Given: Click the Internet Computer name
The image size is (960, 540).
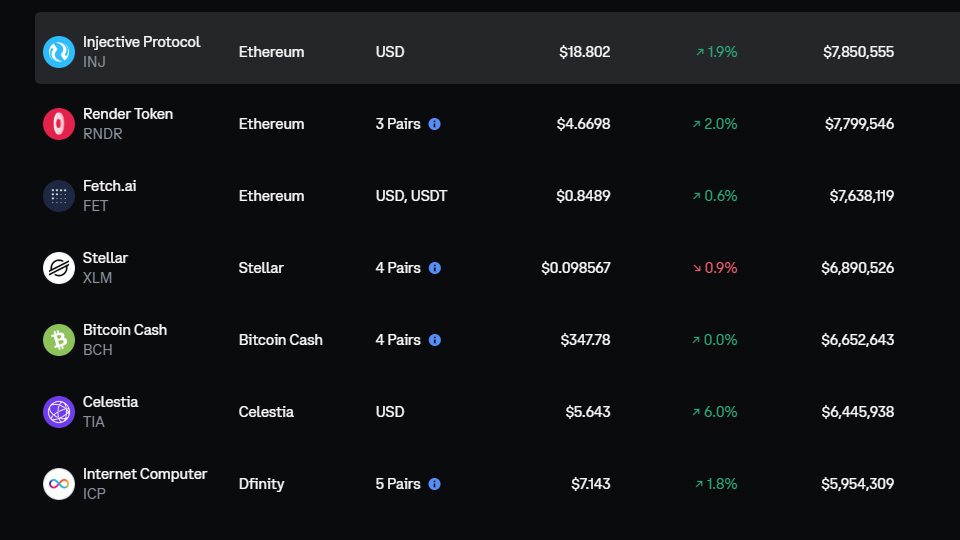Looking at the screenshot, I should [145, 474].
